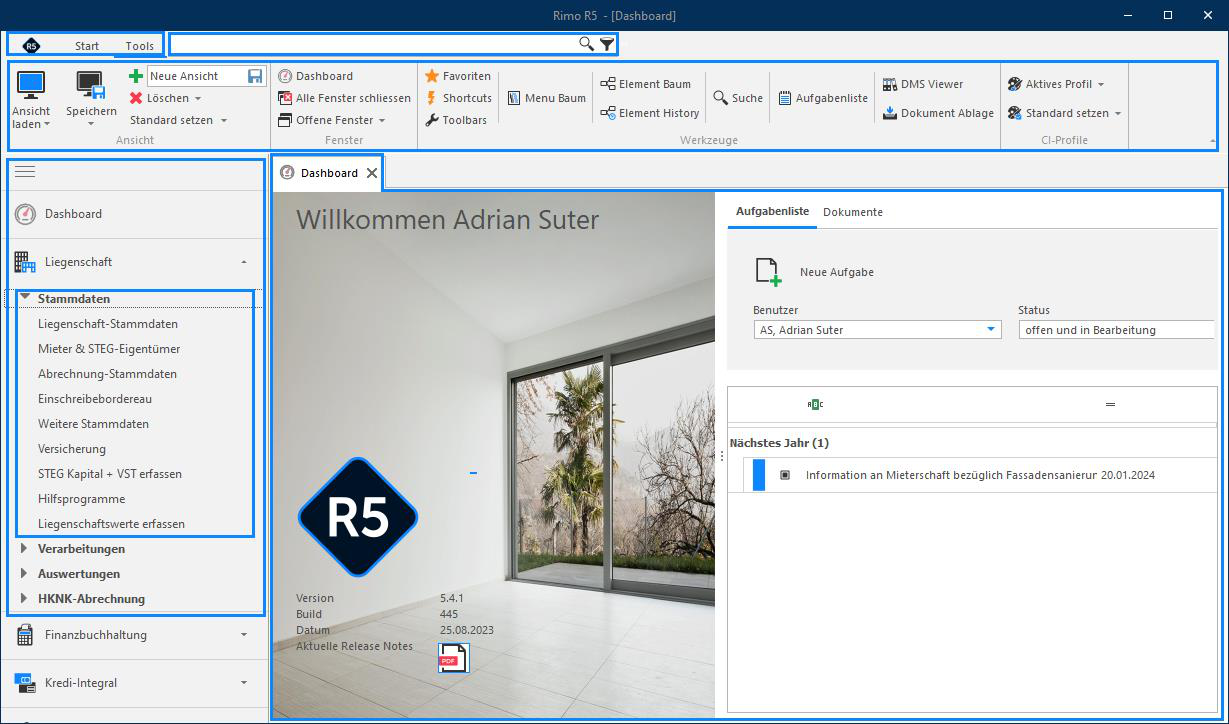1229x724 pixels.
Task: Open Abrechnung-Stammdaten
Action: [x=107, y=374]
